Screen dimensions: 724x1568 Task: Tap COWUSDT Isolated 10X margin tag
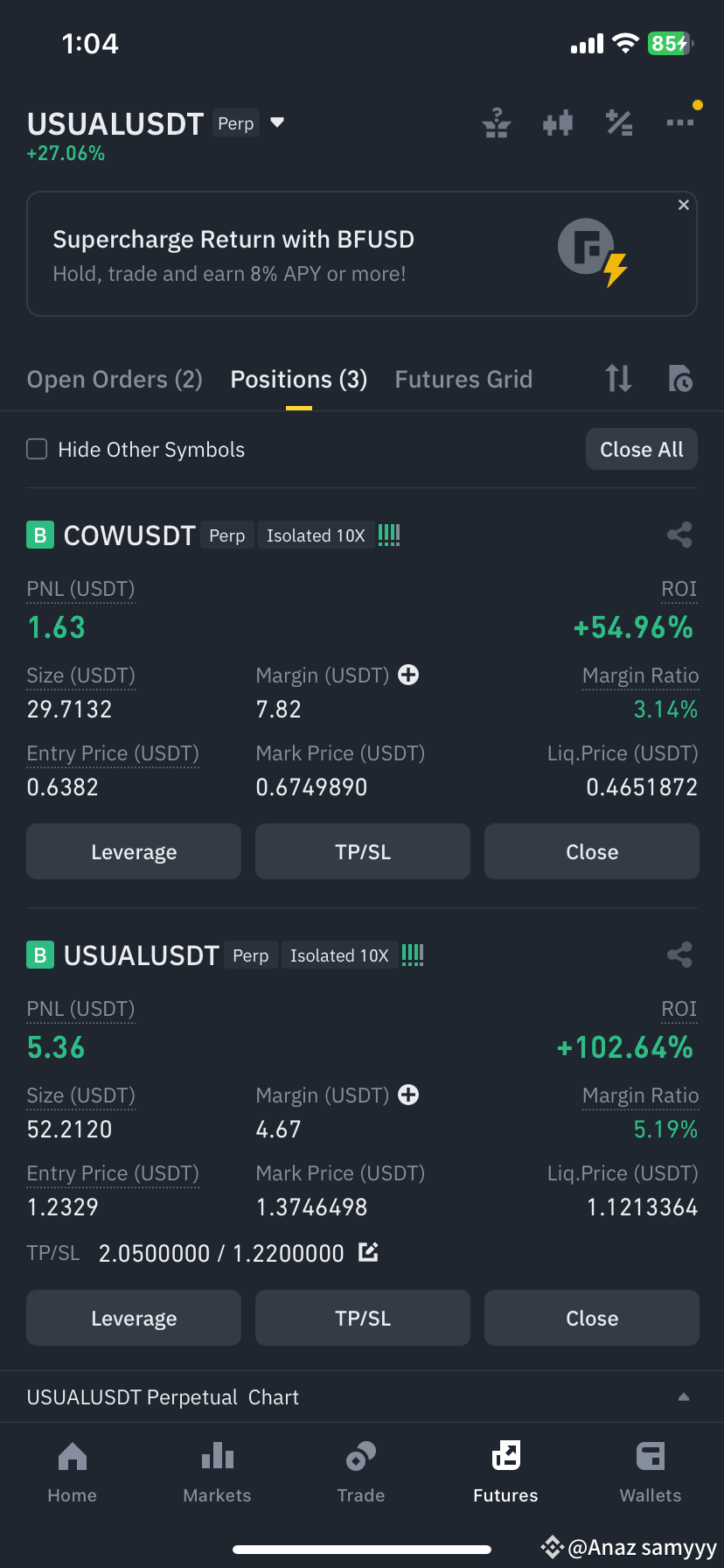coord(316,535)
